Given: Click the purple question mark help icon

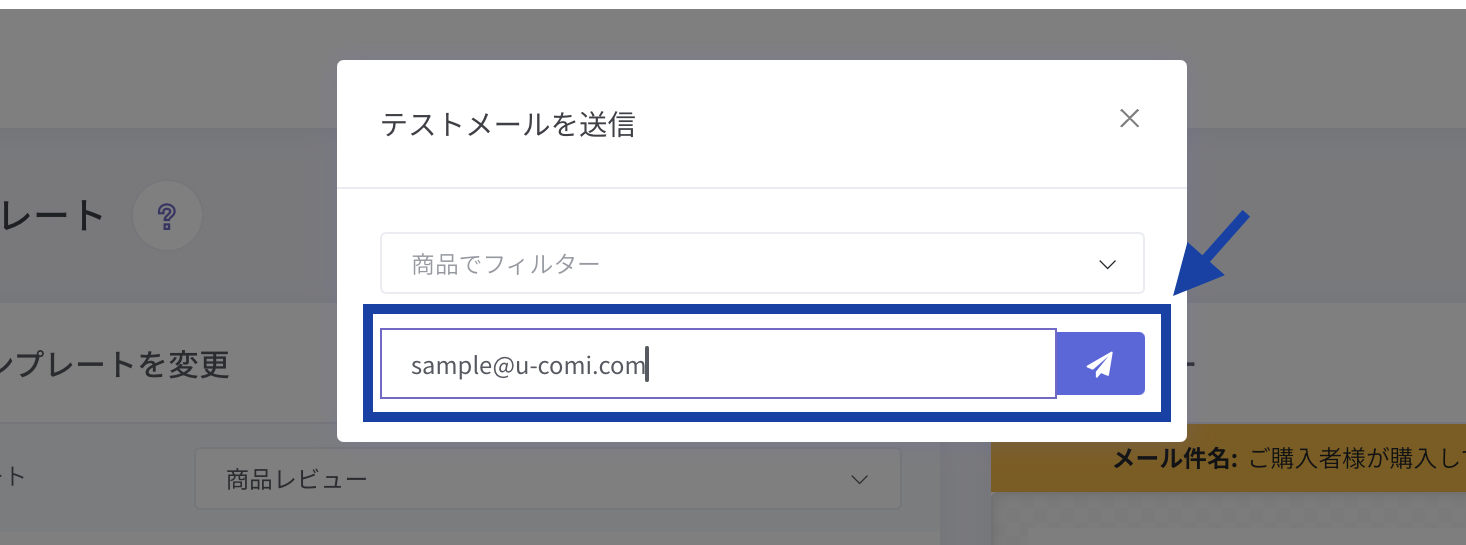Looking at the screenshot, I should [x=167, y=215].
